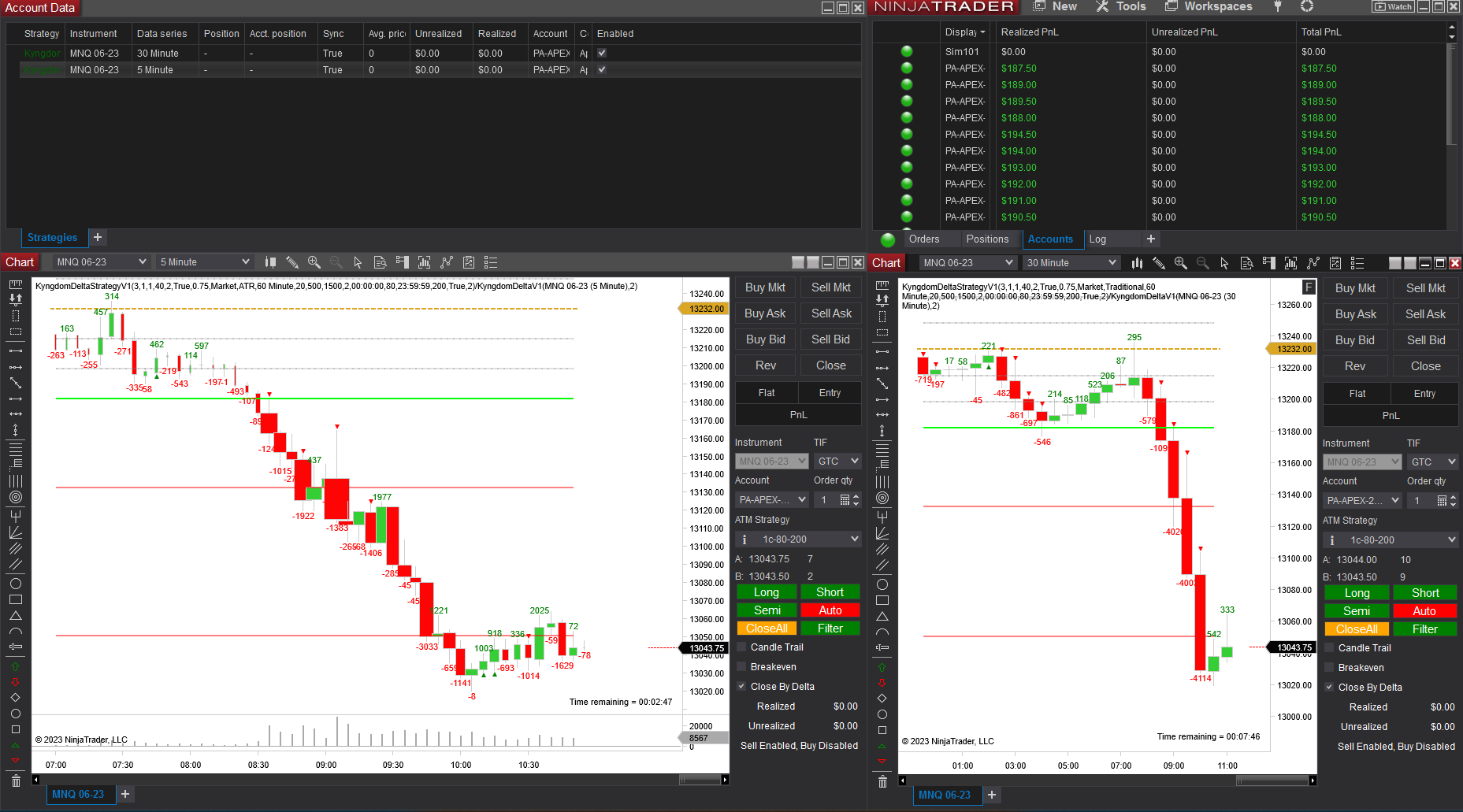Toggle the F button on 30 Minute chart
Screen dimensions: 1463x812
coord(1309,287)
